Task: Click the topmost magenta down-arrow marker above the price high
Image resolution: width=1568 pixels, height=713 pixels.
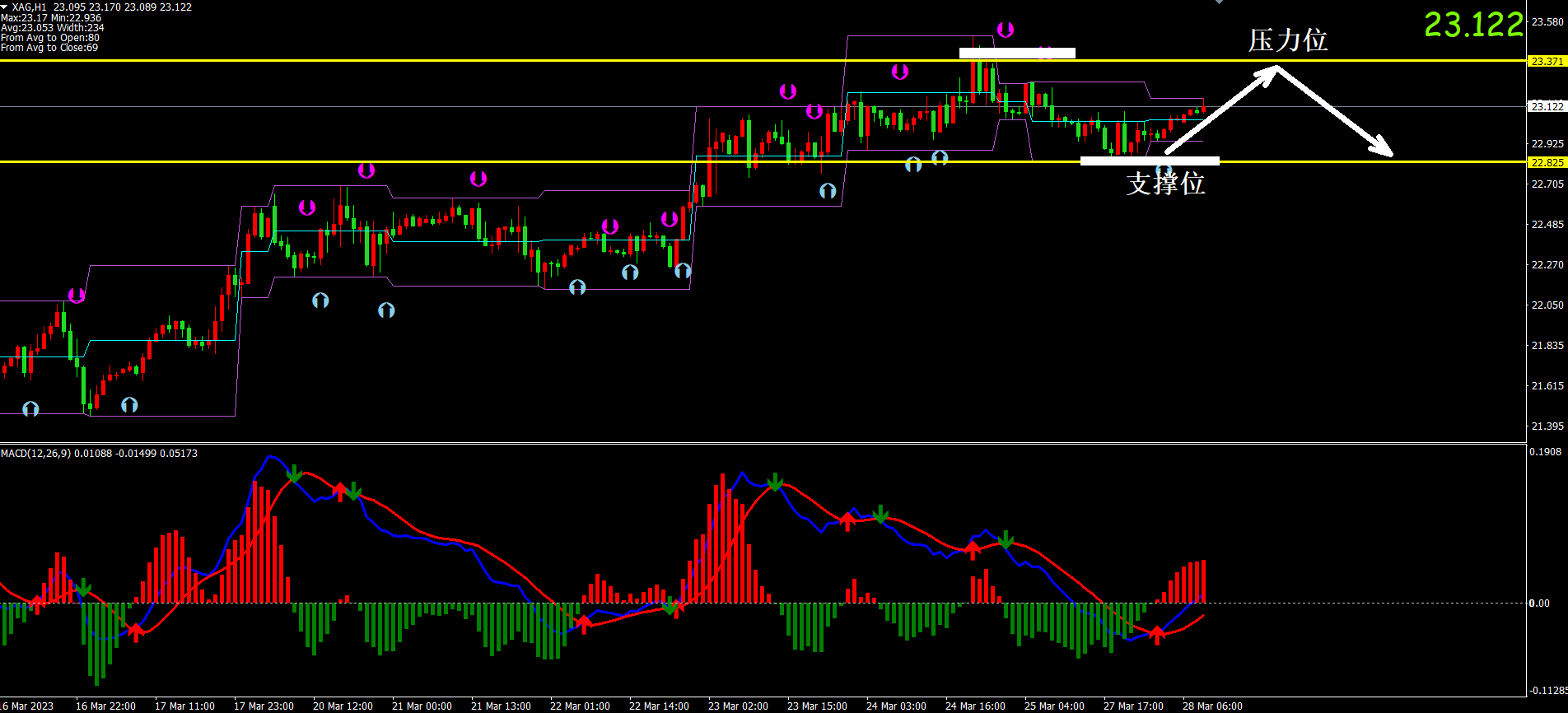Action: pos(1005,30)
